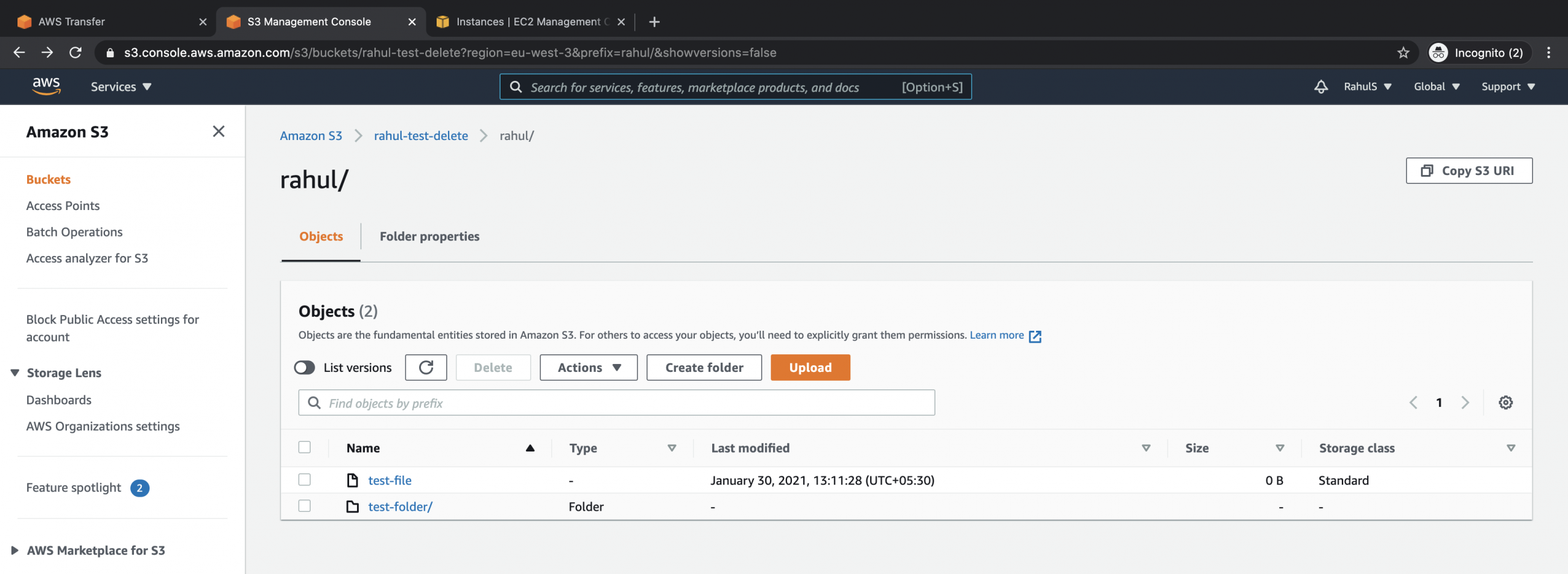Click the refresh objects icon
The height and width of the screenshot is (574, 1568).
click(x=426, y=368)
